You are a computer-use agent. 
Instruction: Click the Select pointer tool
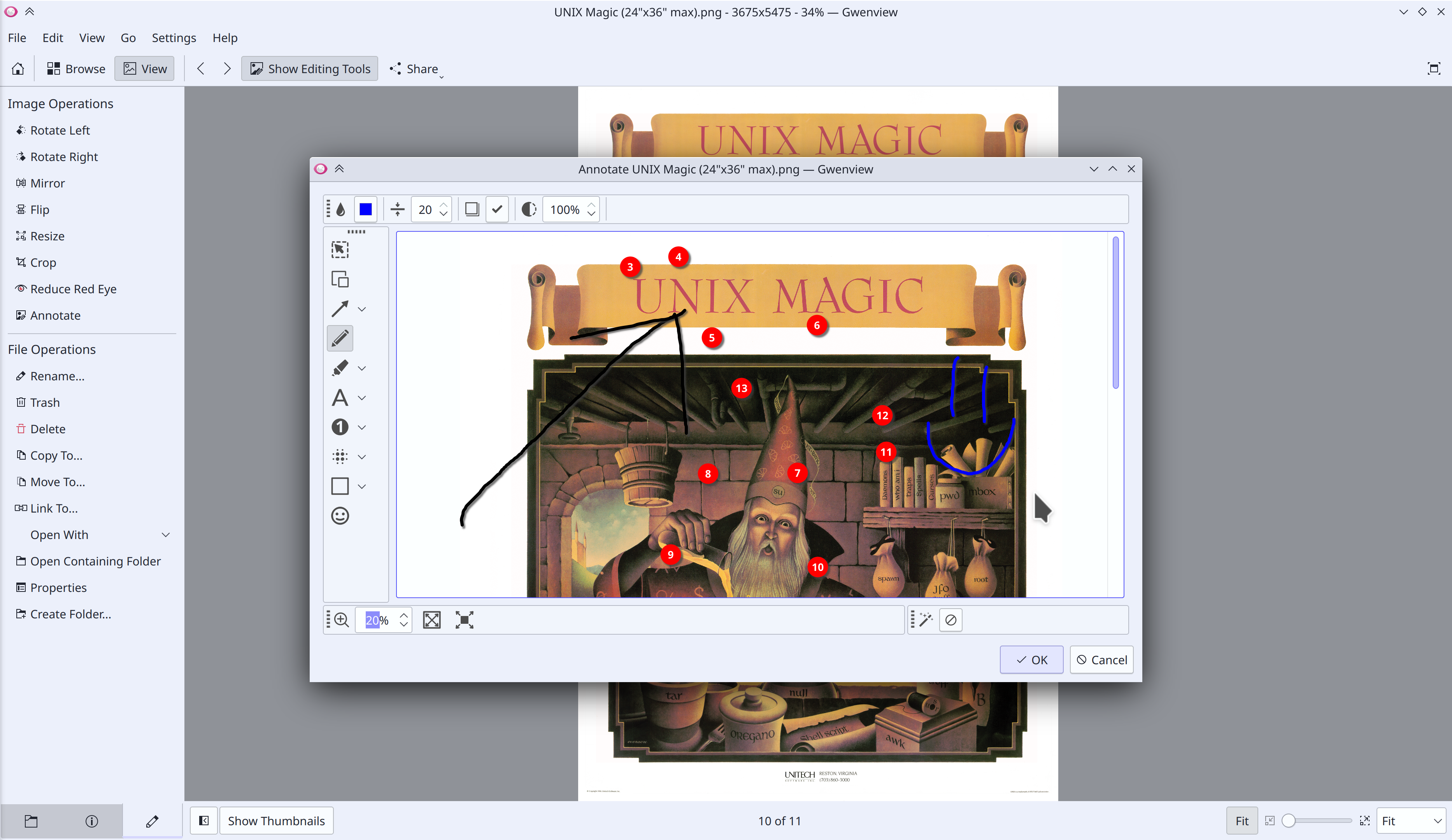pos(339,249)
